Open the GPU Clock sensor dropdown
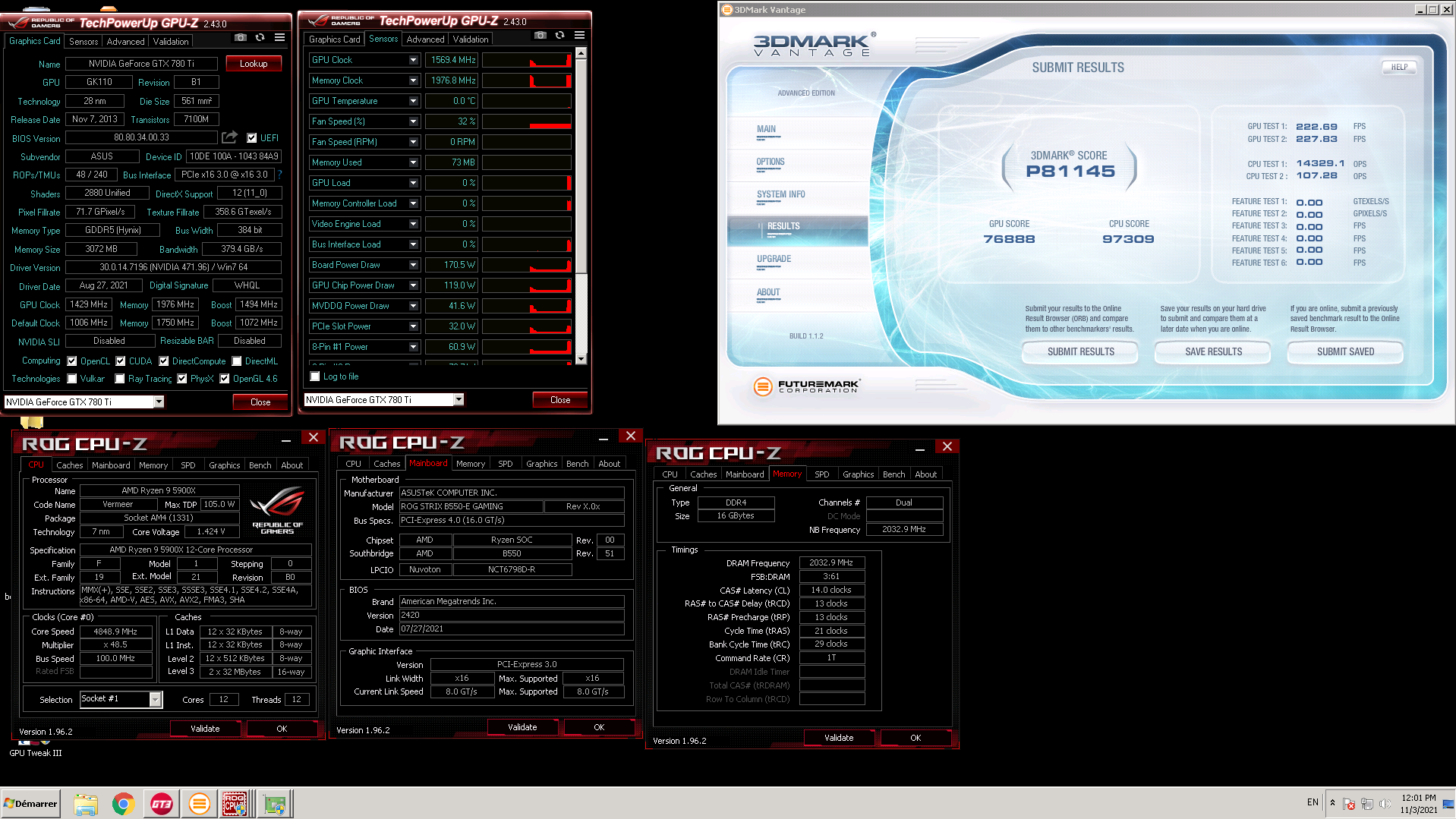This screenshot has width=1456, height=819. [414, 60]
